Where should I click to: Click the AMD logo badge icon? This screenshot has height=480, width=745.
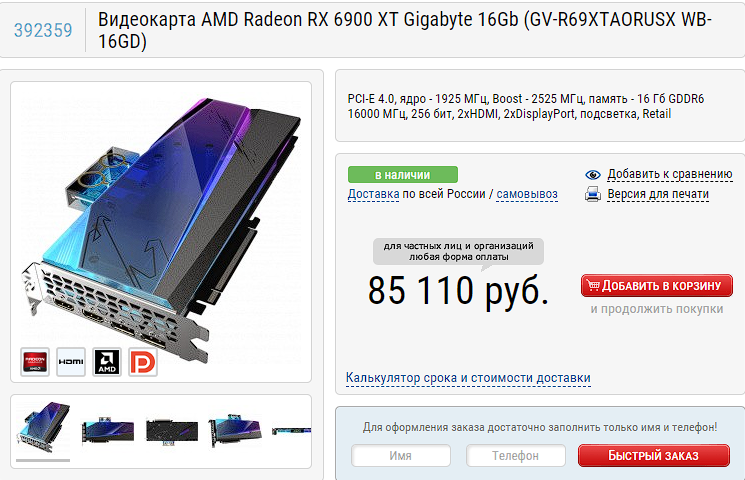click(x=107, y=362)
